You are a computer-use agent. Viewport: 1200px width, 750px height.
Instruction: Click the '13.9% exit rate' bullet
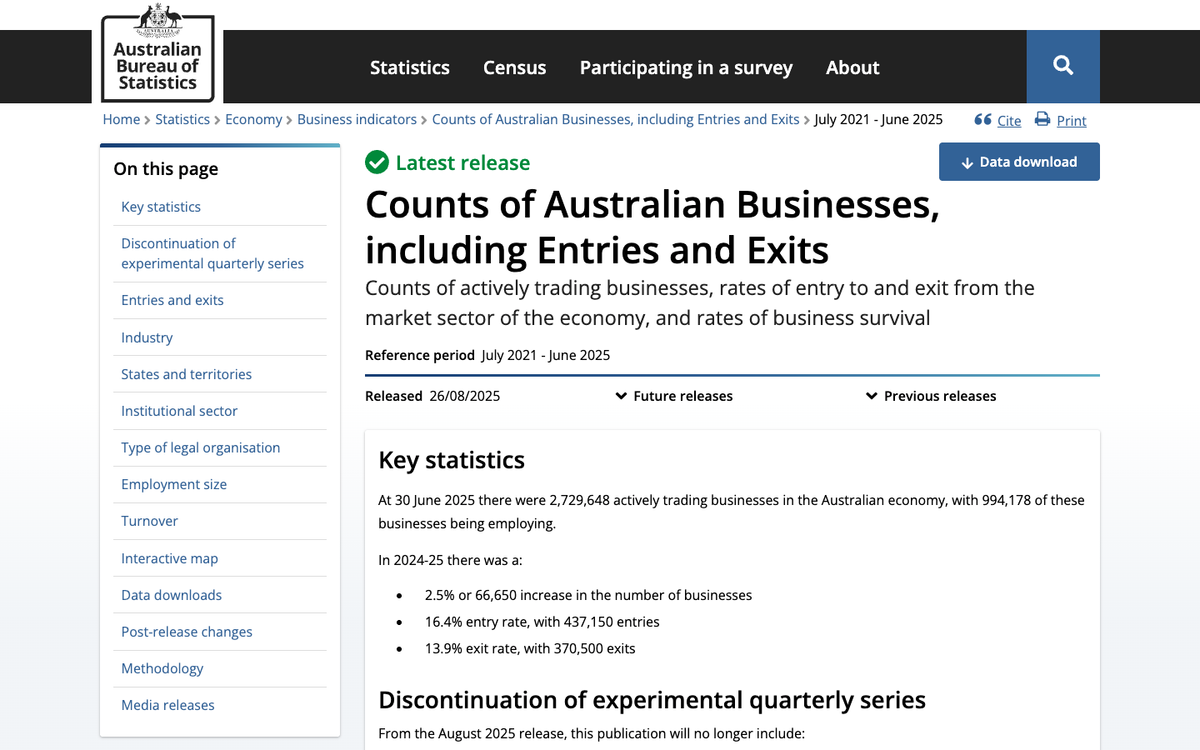(530, 648)
